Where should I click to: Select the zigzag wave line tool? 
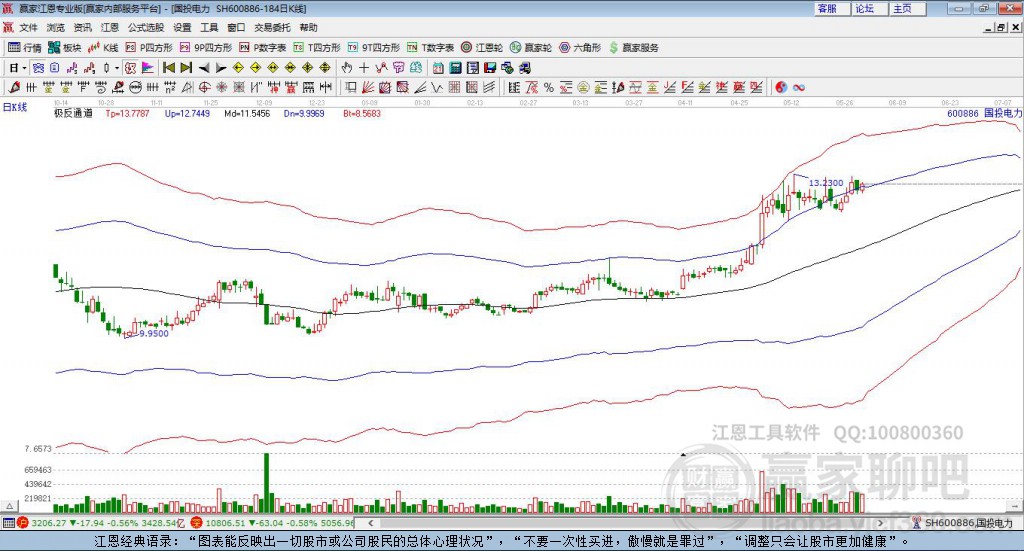437,87
